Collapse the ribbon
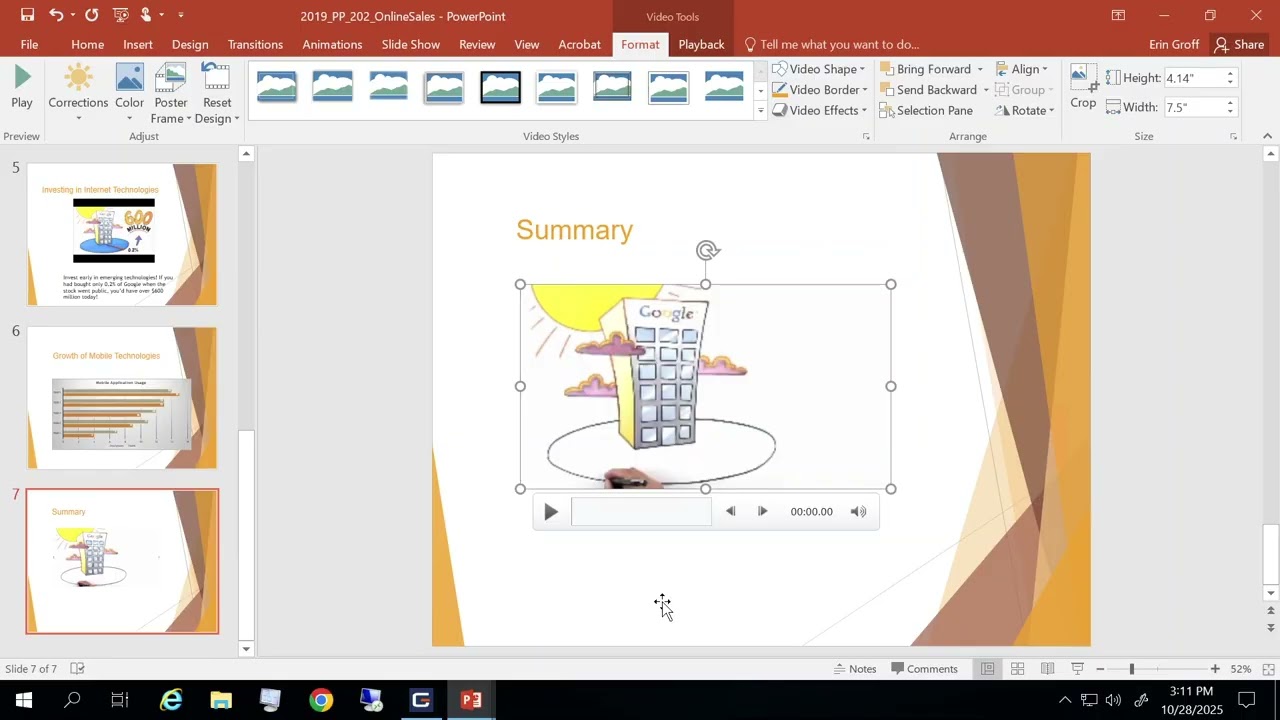This screenshot has height=720, width=1280. 1267,136
